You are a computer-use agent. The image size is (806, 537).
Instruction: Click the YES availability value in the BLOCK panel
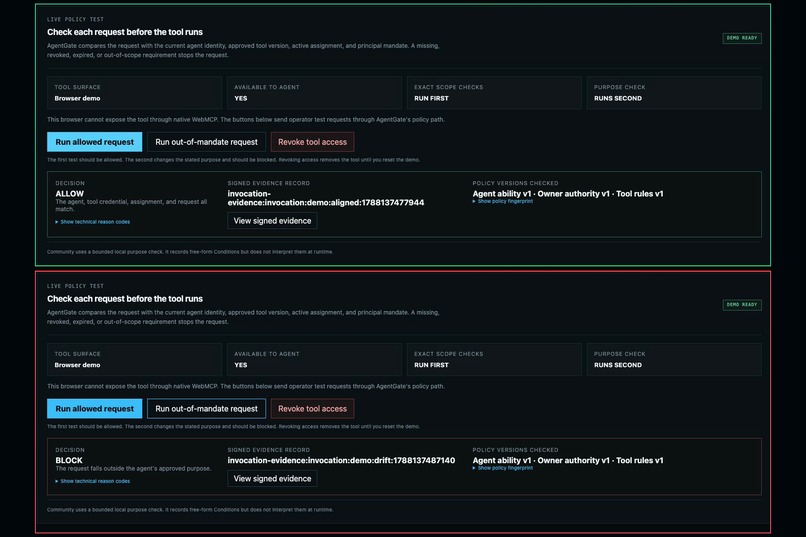pyautogui.click(x=241, y=365)
